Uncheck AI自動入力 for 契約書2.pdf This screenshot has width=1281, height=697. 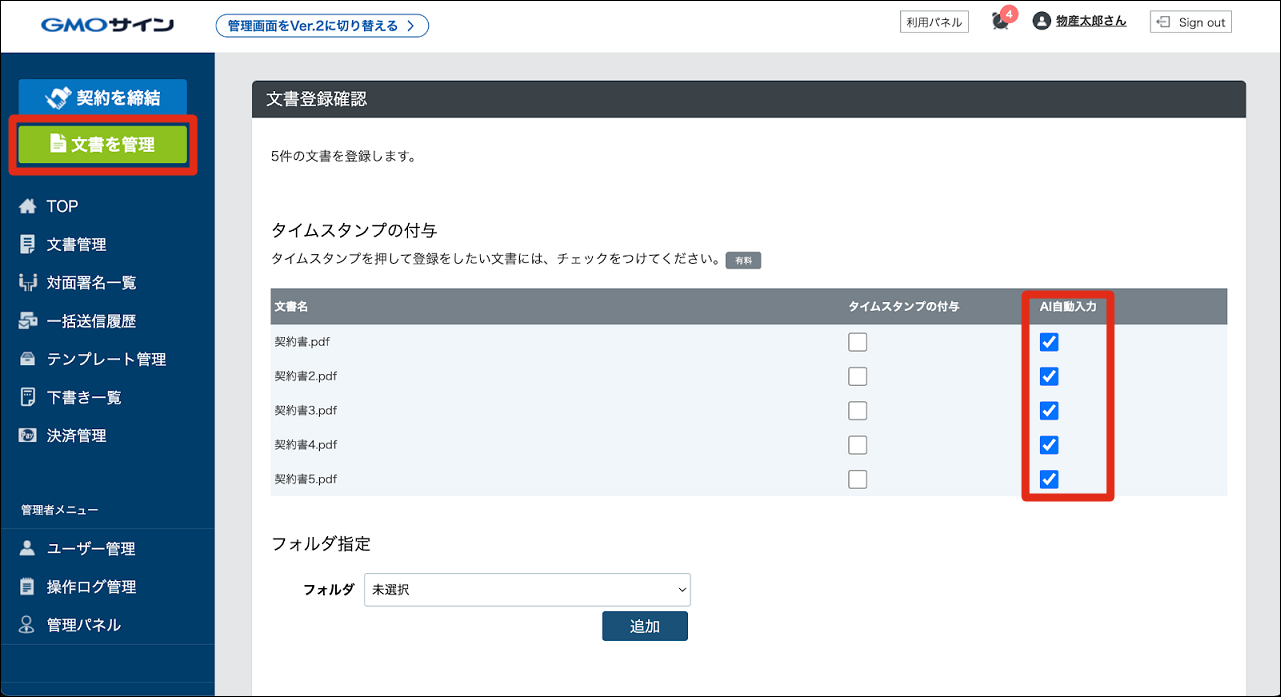[x=1049, y=377]
